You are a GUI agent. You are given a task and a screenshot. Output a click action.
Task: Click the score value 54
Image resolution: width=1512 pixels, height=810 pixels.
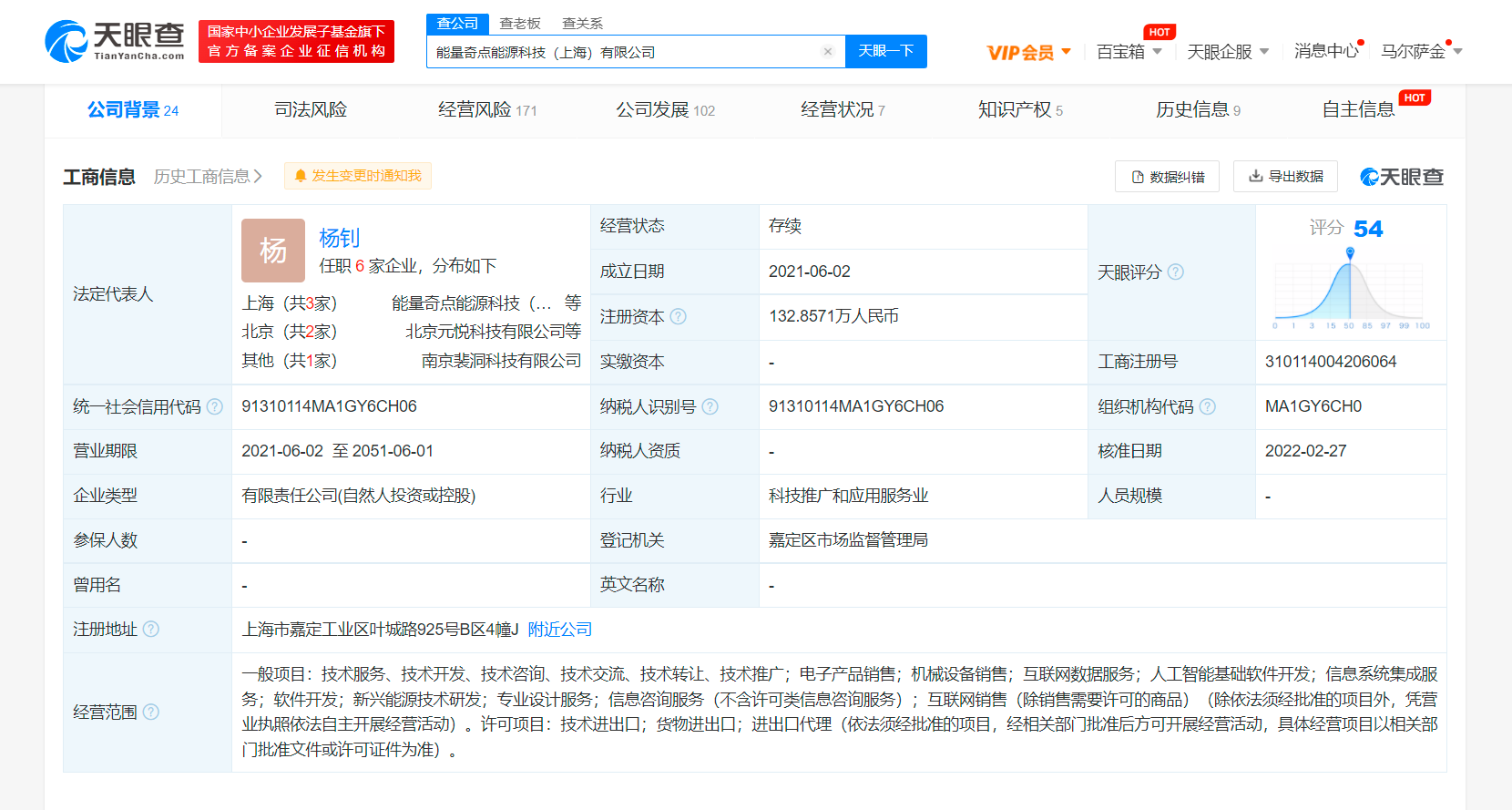pos(1368,229)
